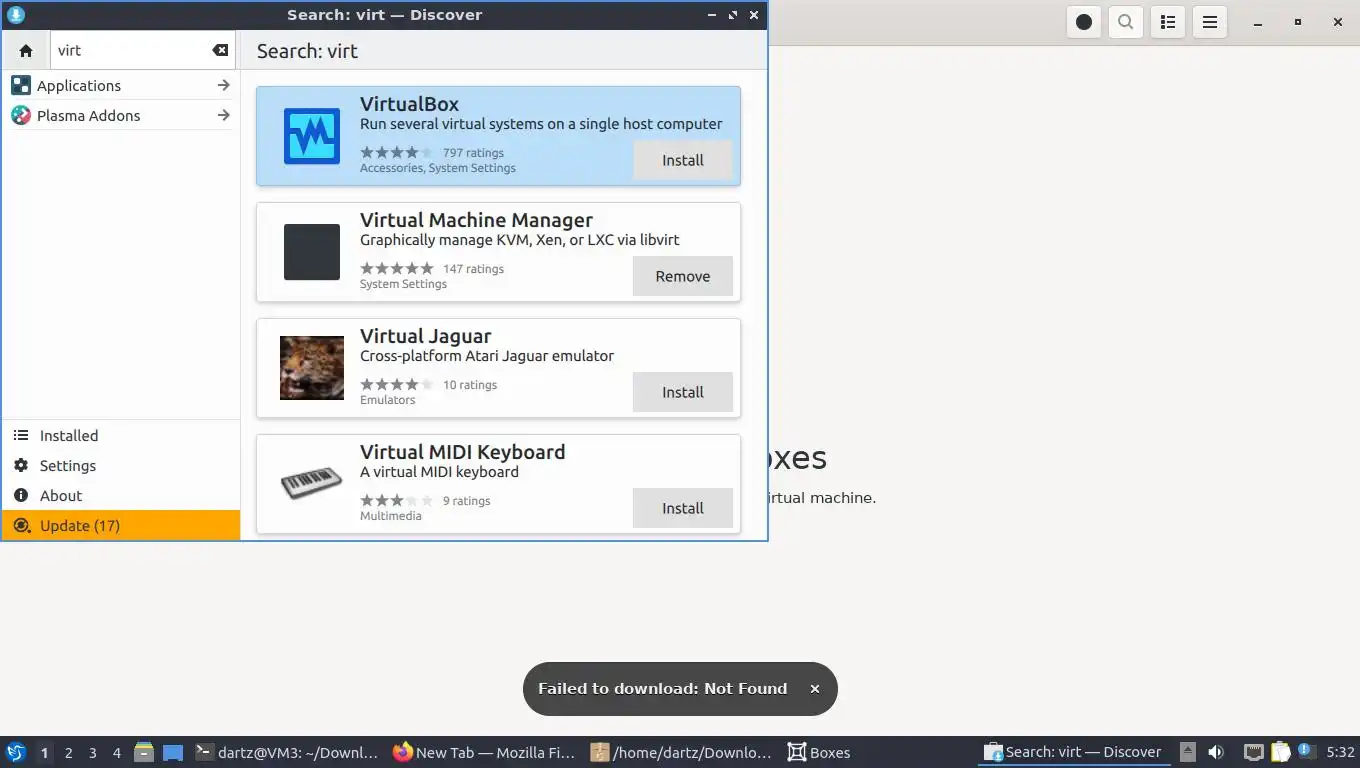Switch to virtual desktop 4
Image resolution: width=1360 pixels, height=768 pixels.
[x=116, y=753]
